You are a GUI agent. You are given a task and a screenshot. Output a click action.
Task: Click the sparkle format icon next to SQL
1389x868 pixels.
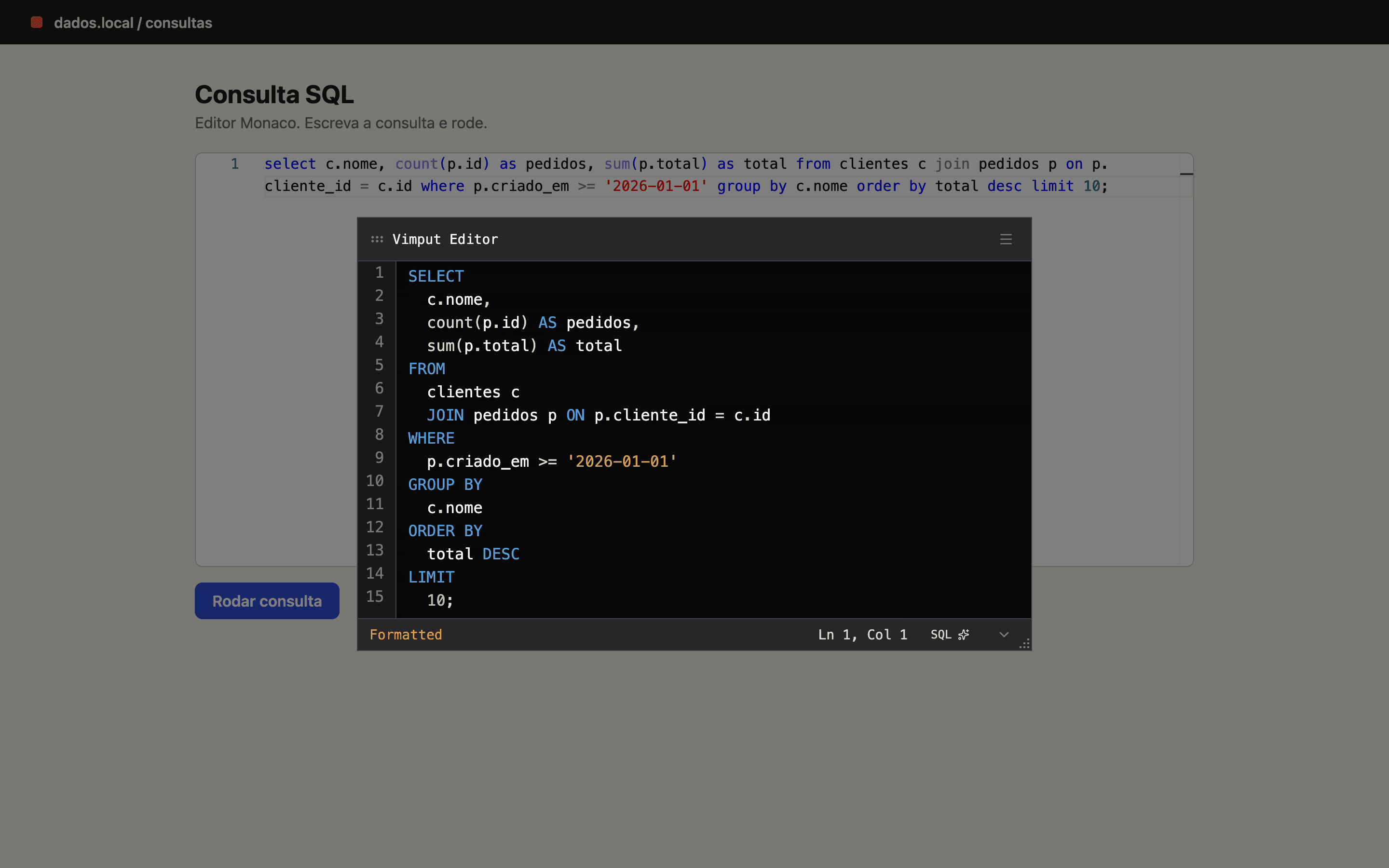coord(964,634)
